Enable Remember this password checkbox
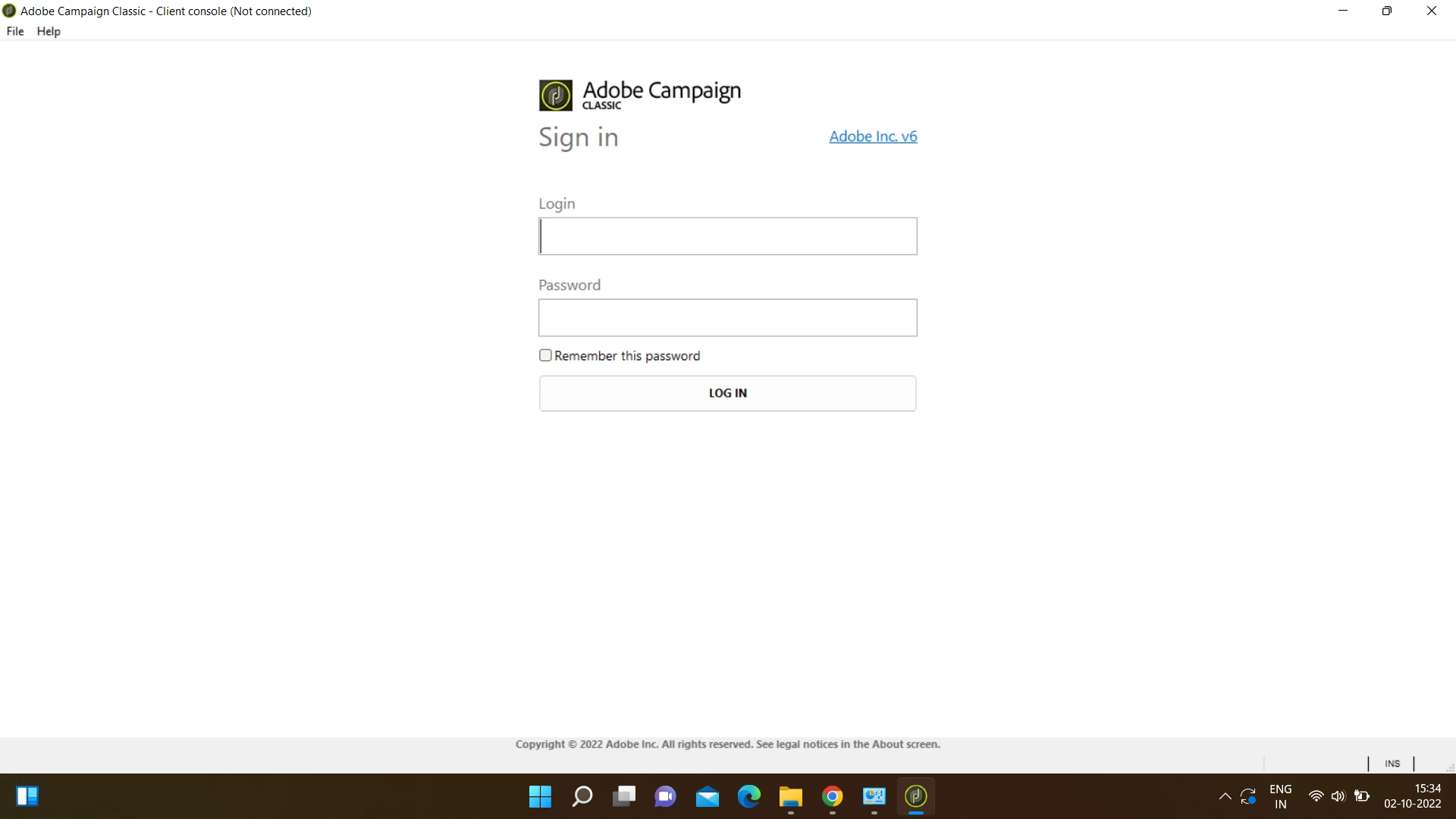The image size is (1456, 819). (545, 356)
